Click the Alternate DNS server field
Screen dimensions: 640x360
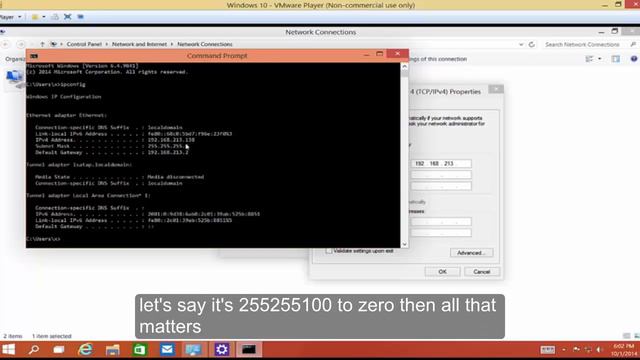click(441, 233)
